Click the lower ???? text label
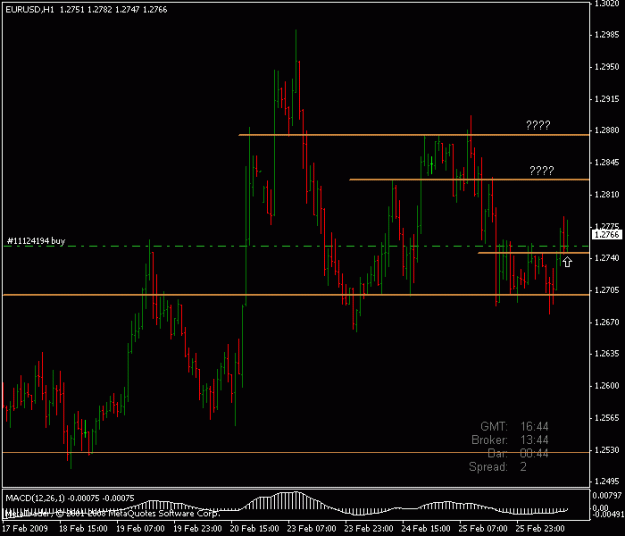Screen dimensions: 625x536 tap(541, 171)
